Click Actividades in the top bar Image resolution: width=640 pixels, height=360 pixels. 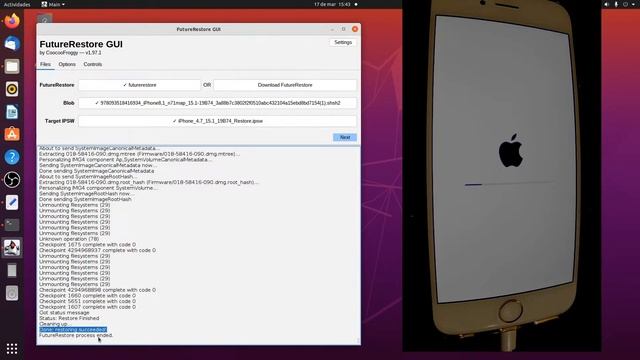click(x=17, y=4)
